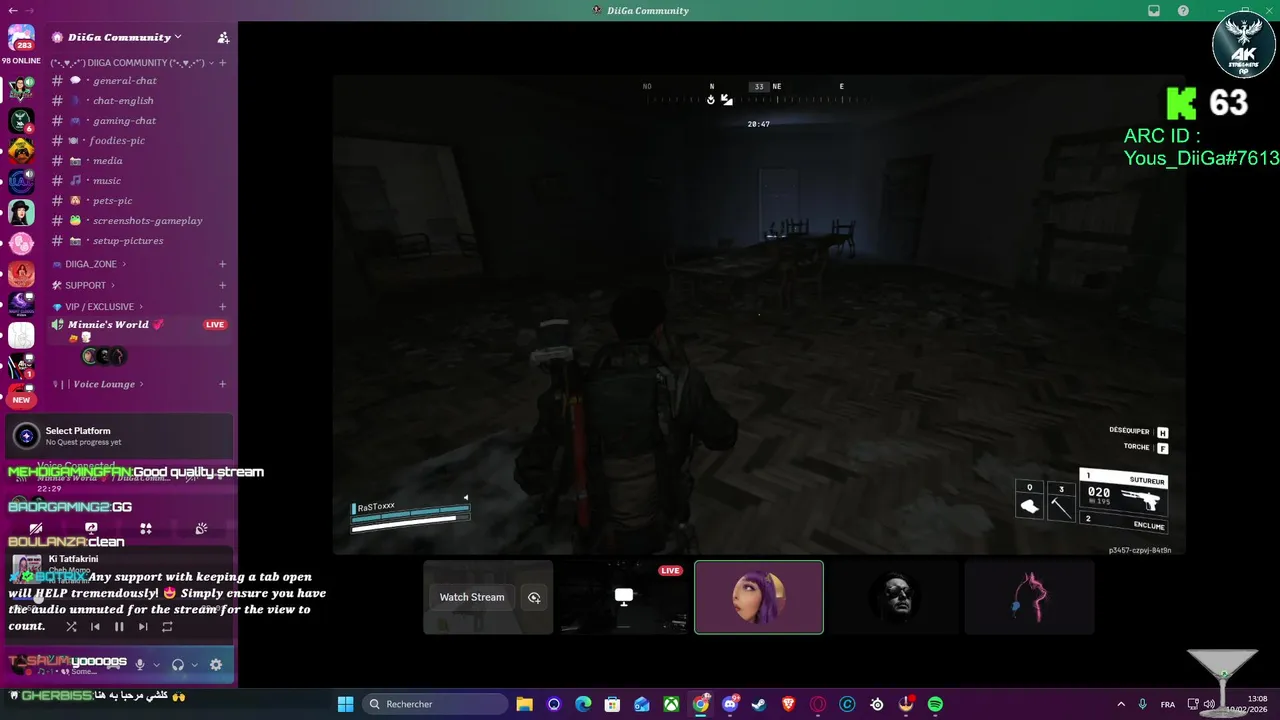This screenshot has height=720, width=1280.
Task: Skip to next track in Spotify player
Action: pyautogui.click(x=143, y=627)
